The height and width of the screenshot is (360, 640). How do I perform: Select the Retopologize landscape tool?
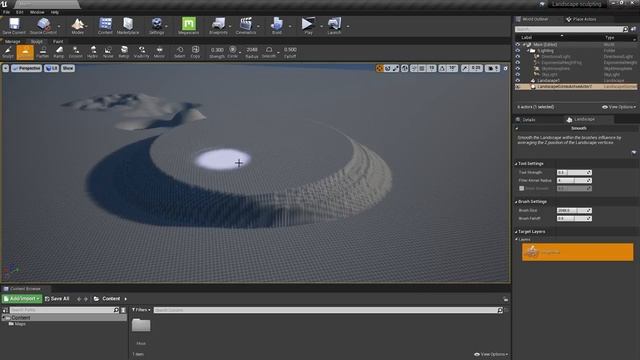point(124,52)
